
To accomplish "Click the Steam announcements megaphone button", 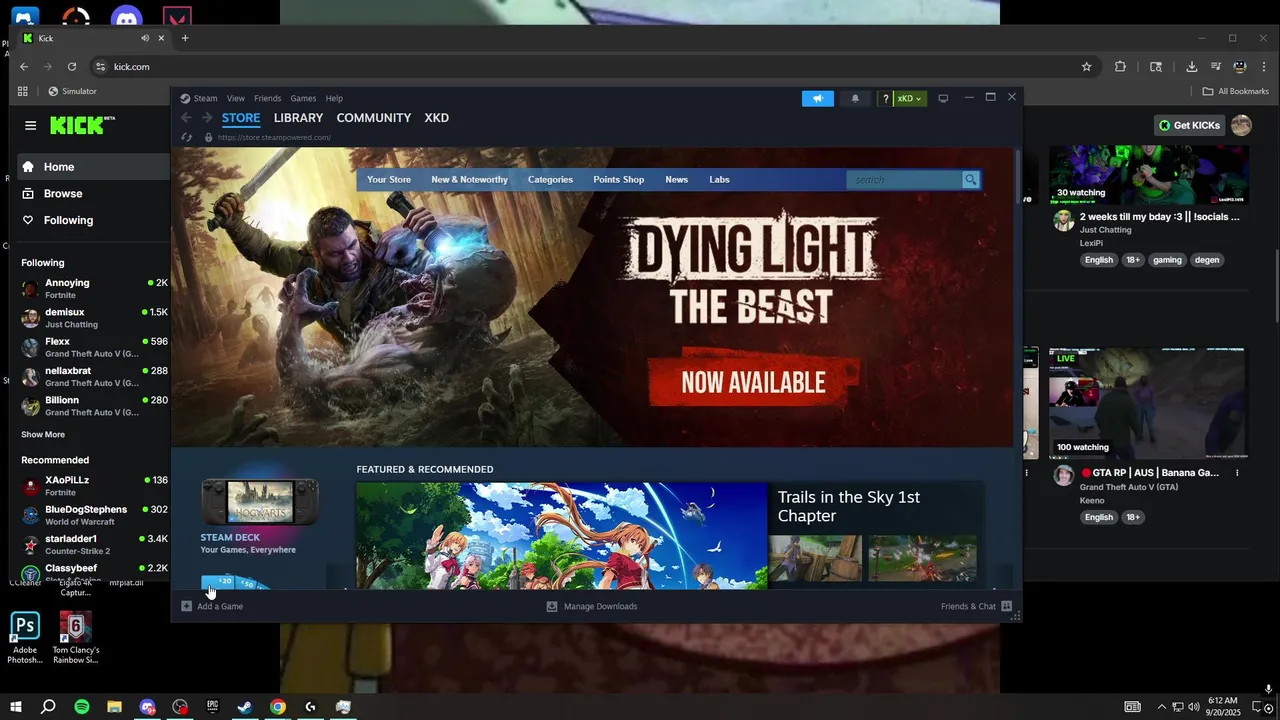I will tap(817, 98).
